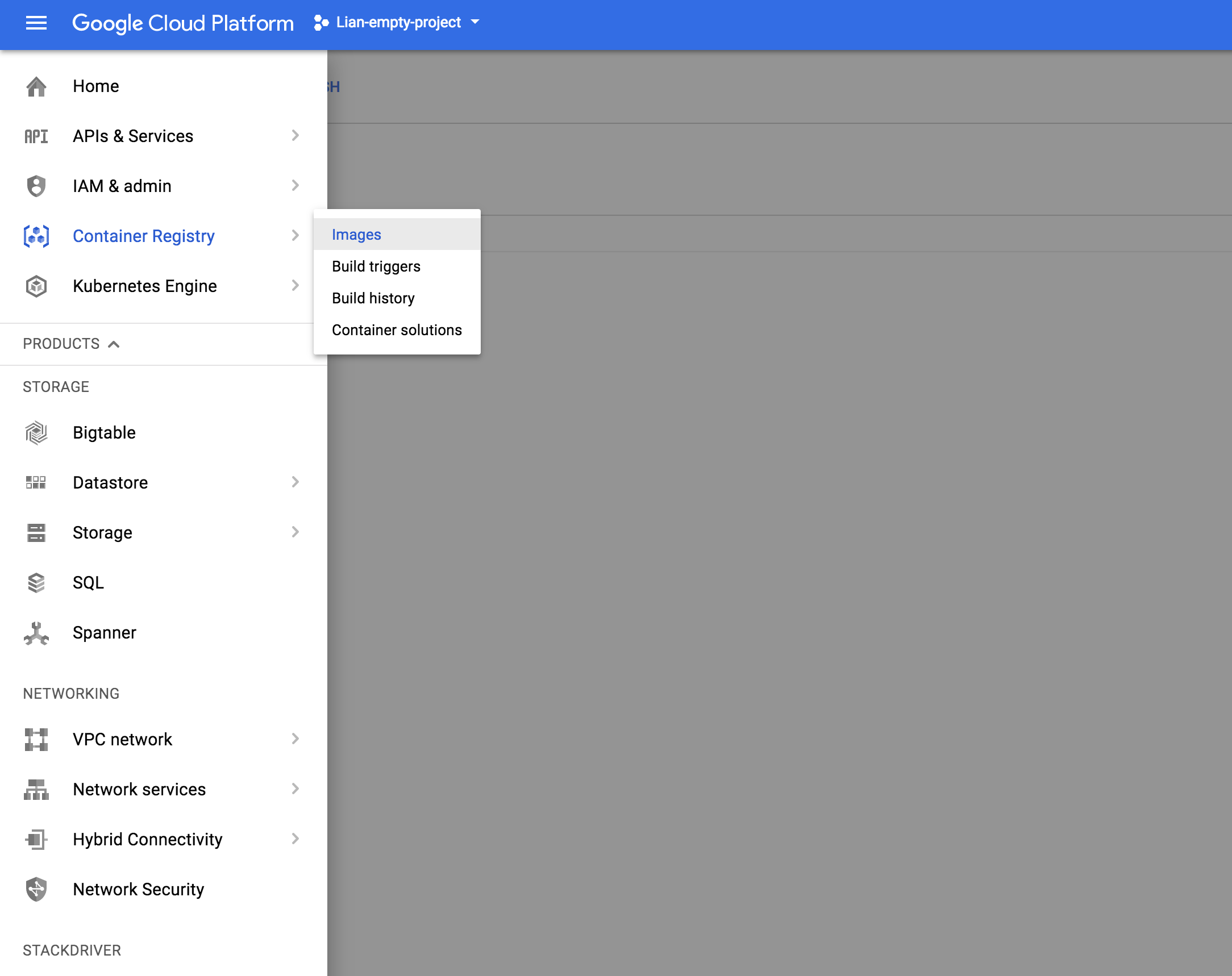The height and width of the screenshot is (976, 1232).
Task: Expand Container Registry submenu chevron
Action: (295, 235)
